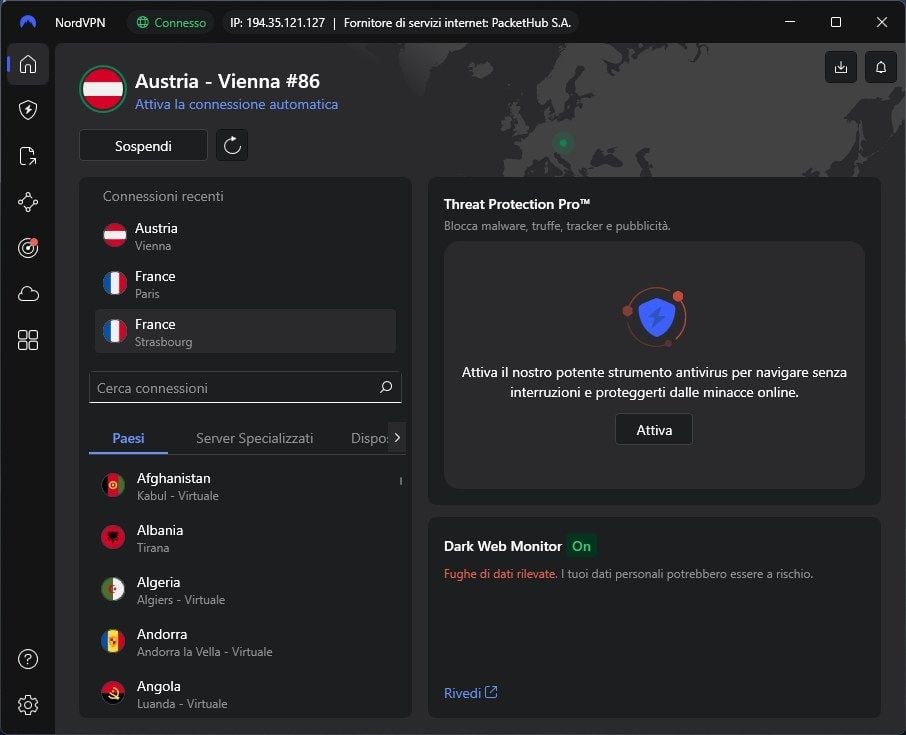Switch to the Paesi tab
Screen dimensions: 906x735
[128, 438]
